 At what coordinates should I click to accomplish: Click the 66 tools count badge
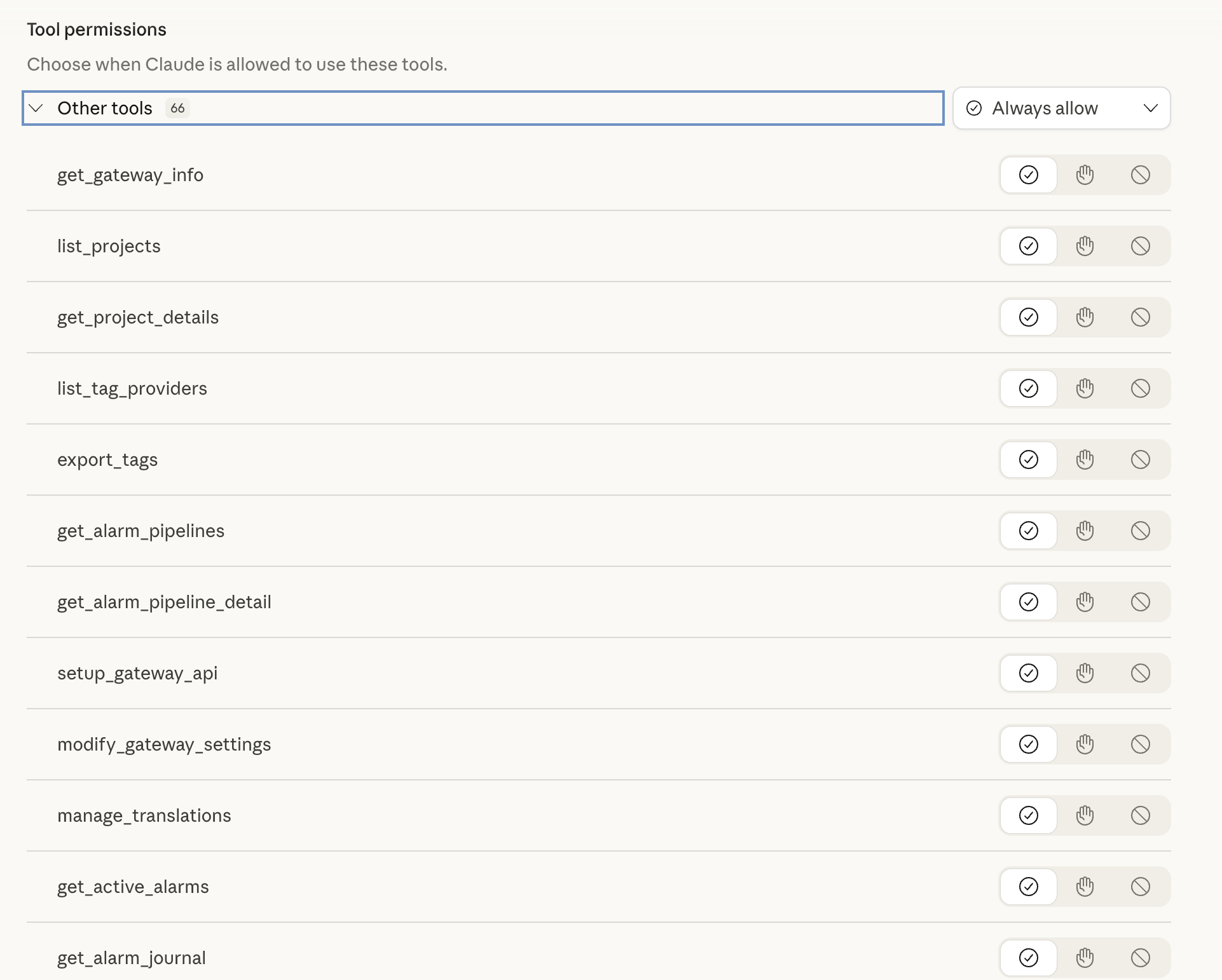coord(177,108)
